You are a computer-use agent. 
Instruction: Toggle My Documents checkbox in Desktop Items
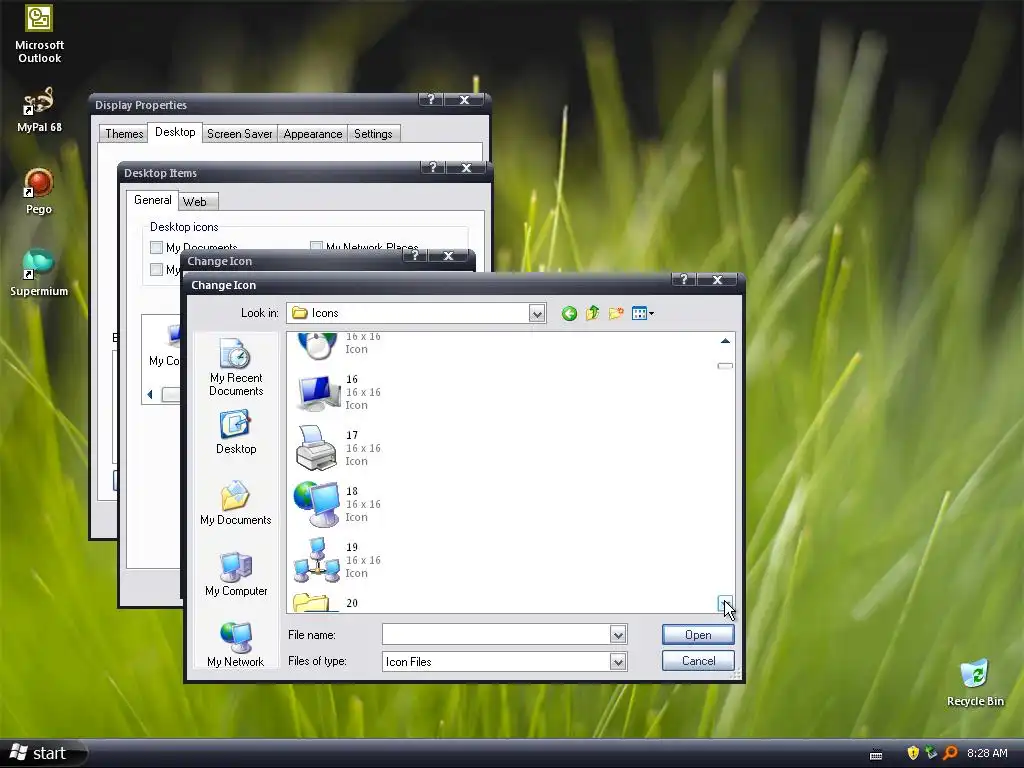tap(156, 248)
